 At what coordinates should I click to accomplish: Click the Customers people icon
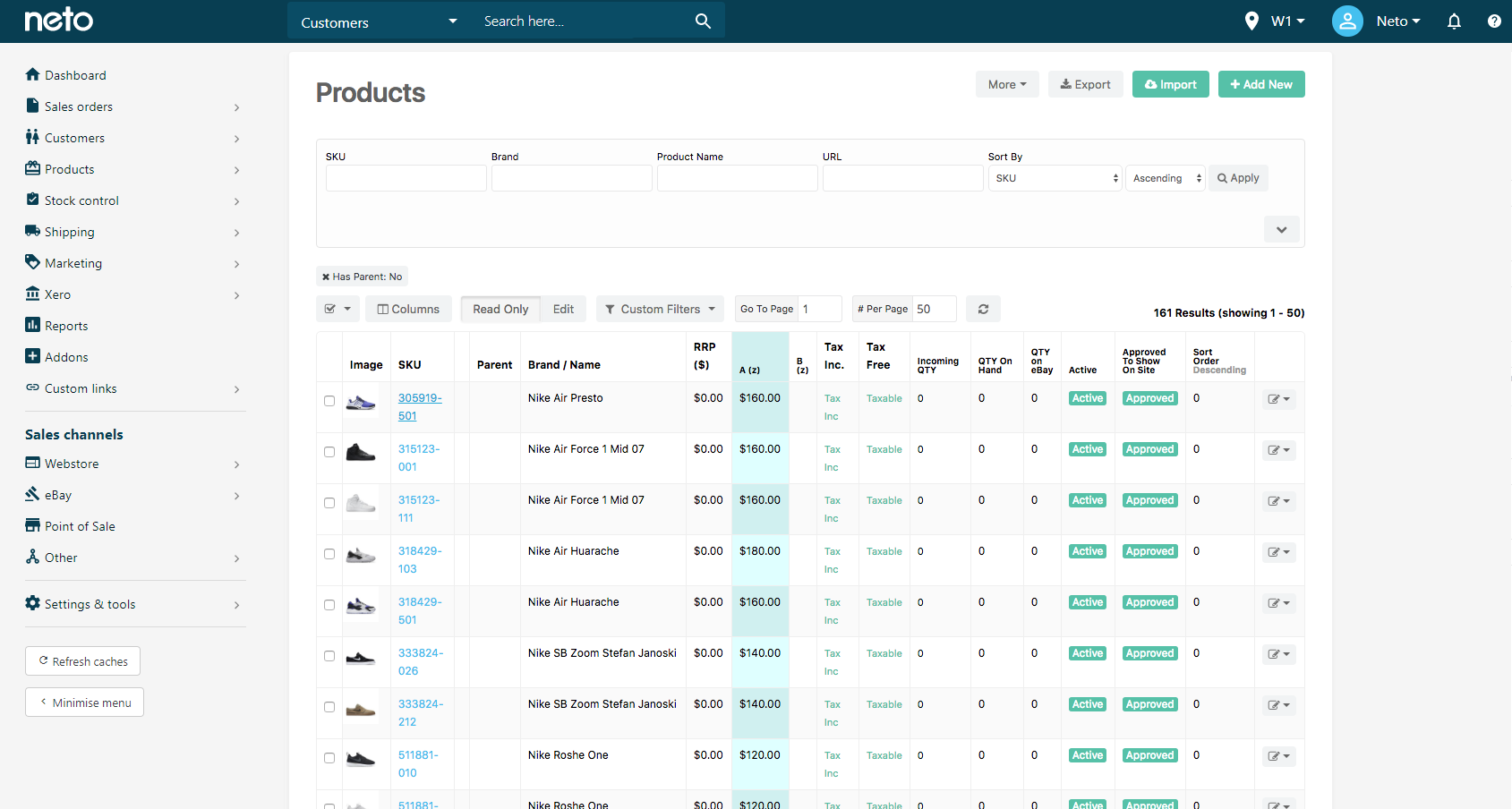tap(33, 137)
